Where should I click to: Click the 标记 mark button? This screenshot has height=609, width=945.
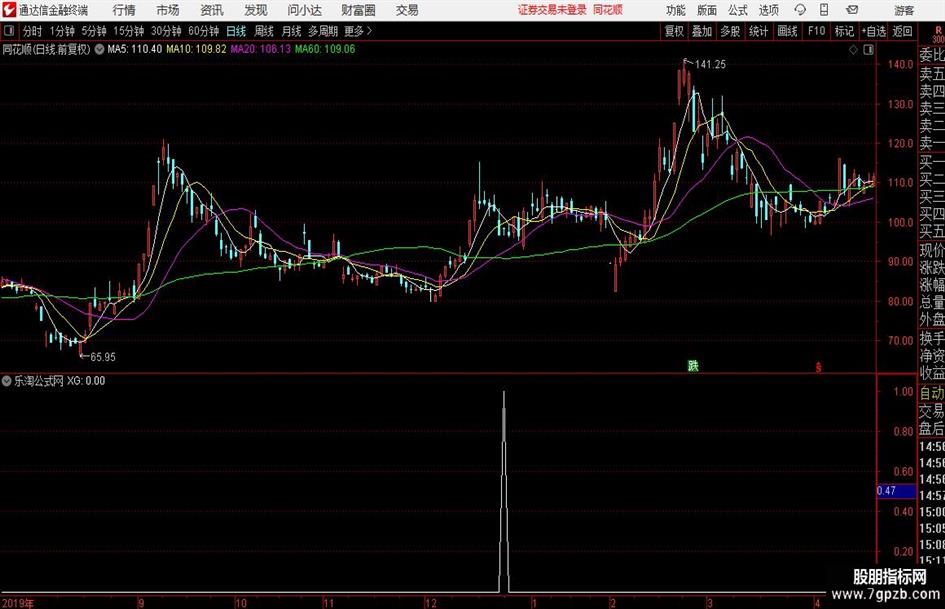pos(844,31)
